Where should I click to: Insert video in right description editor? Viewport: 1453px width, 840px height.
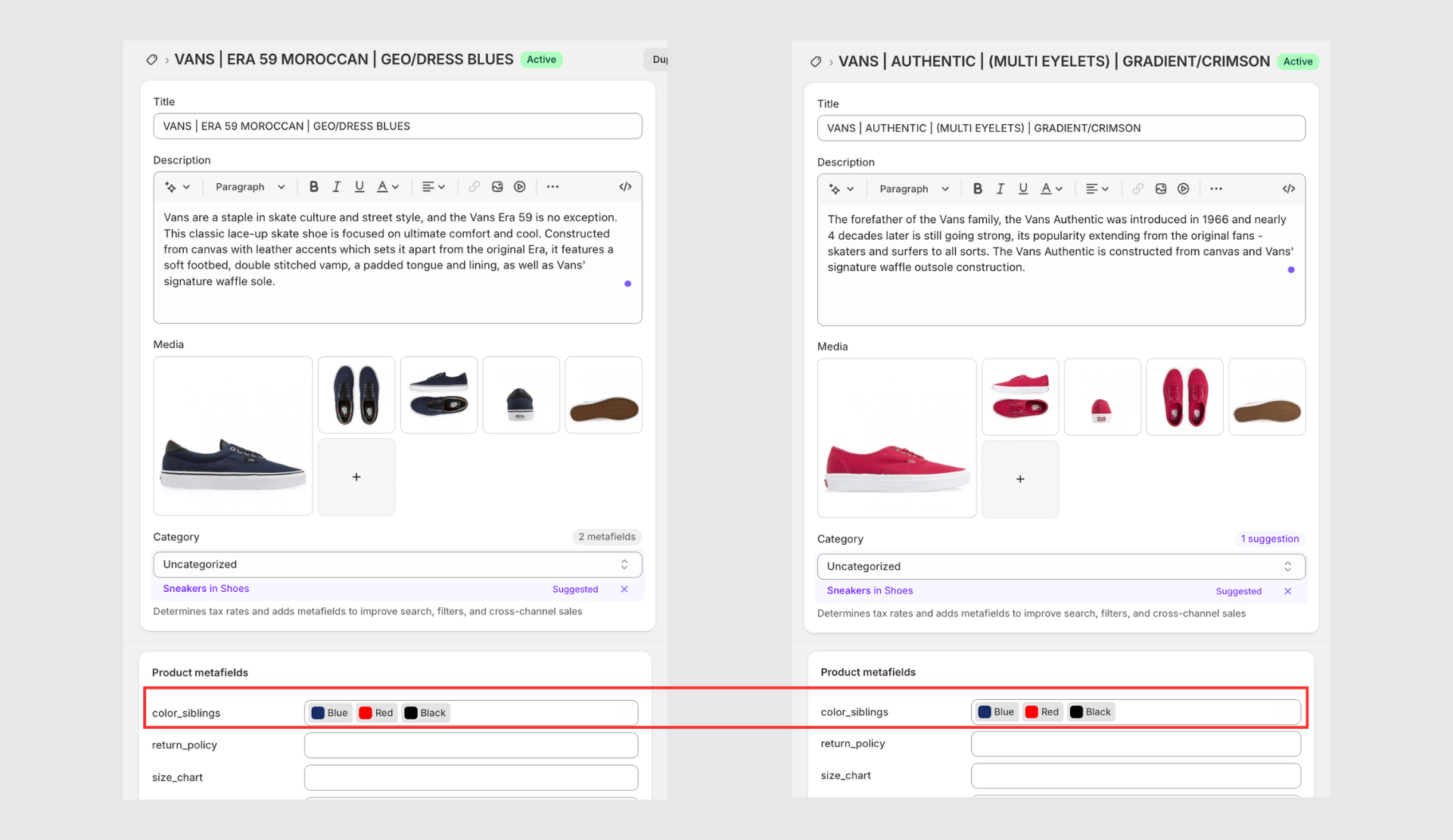pyautogui.click(x=1184, y=189)
